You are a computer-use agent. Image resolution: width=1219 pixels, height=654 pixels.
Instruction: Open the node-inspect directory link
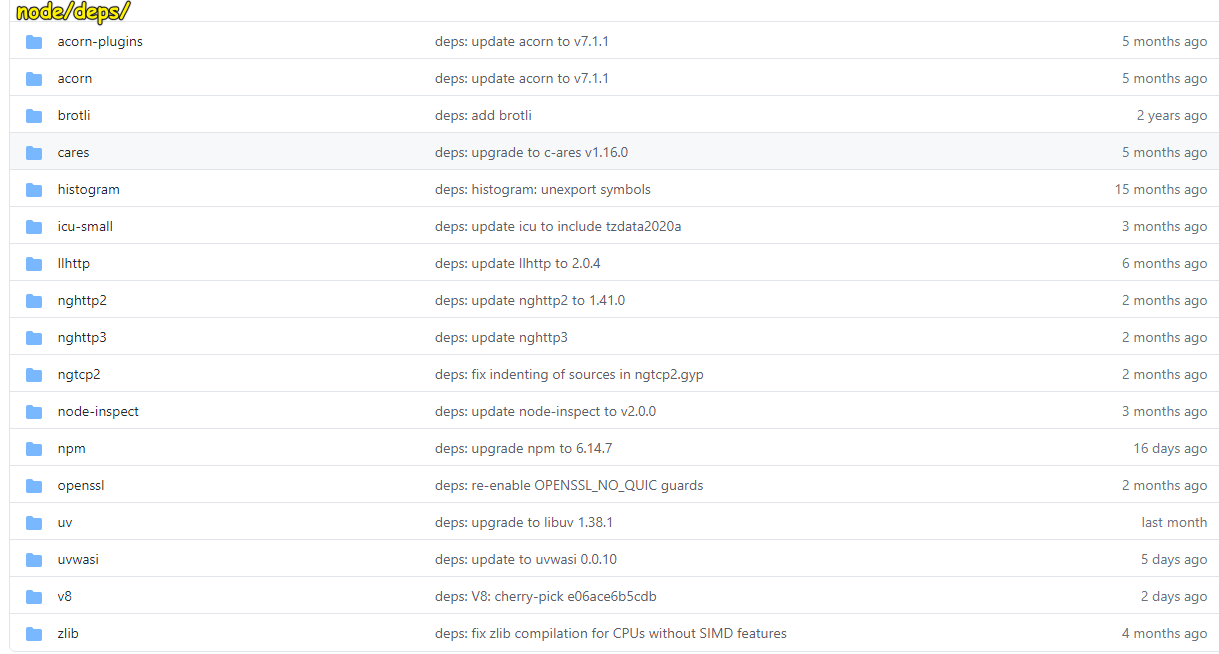98,412
